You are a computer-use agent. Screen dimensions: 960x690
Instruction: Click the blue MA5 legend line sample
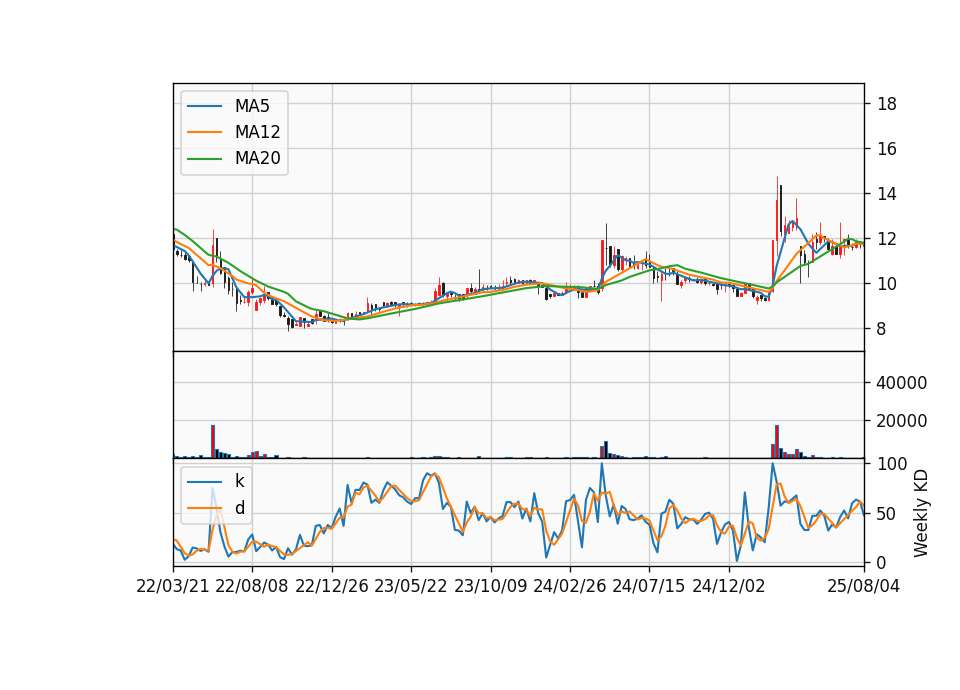204,106
